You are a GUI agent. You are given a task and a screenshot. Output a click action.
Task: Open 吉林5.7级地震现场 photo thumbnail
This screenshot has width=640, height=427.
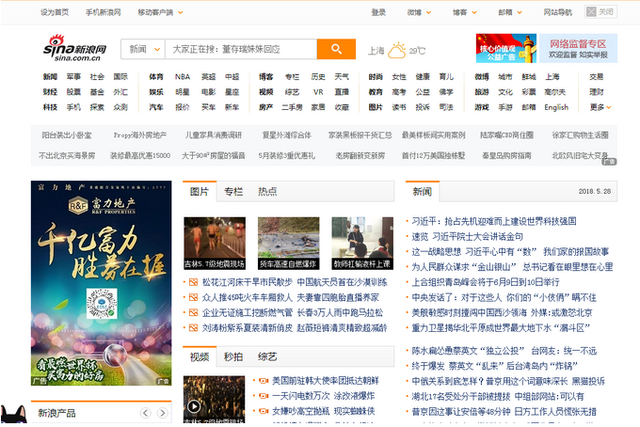tap(215, 243)
